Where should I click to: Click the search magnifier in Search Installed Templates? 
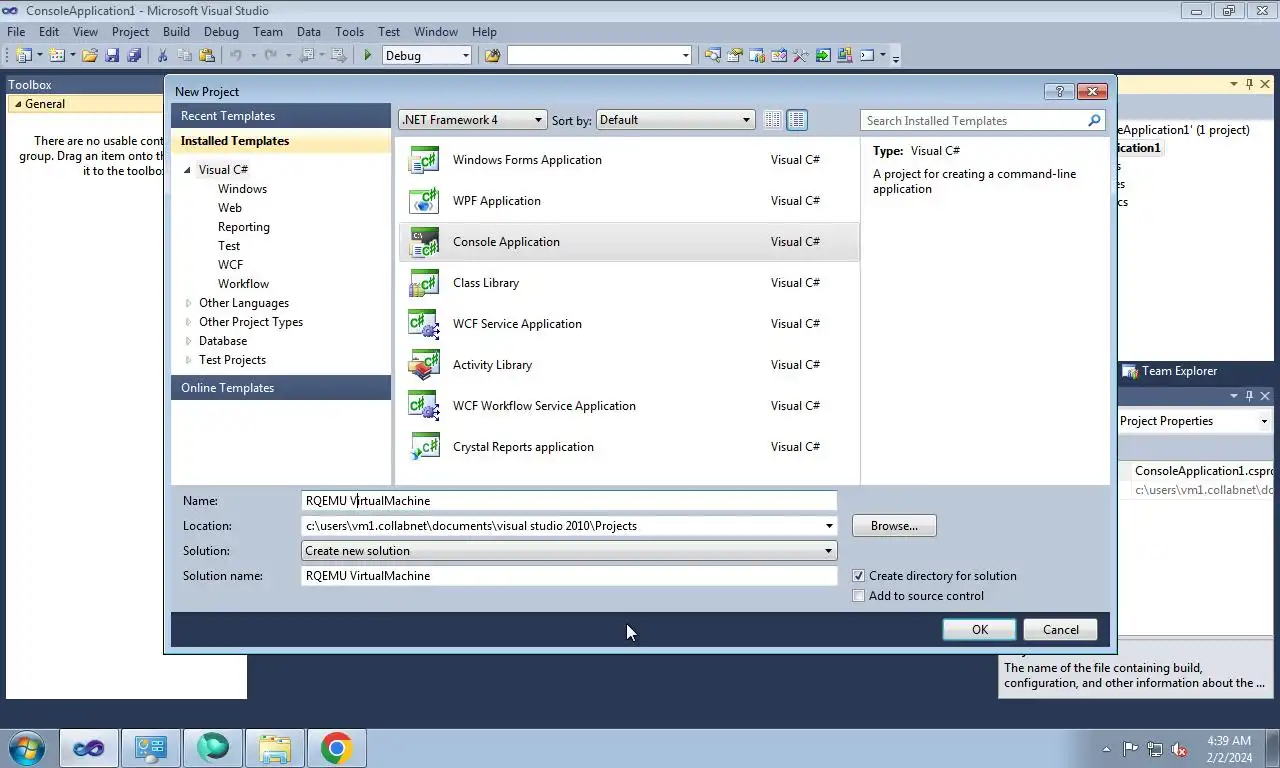click(x=1094, y=120)
